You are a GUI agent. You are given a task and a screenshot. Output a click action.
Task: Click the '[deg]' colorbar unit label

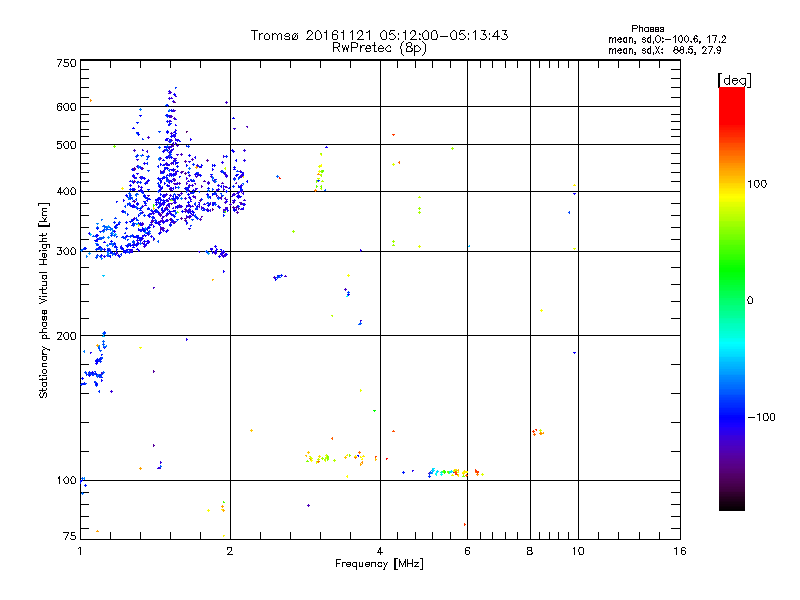click(734, 80)
